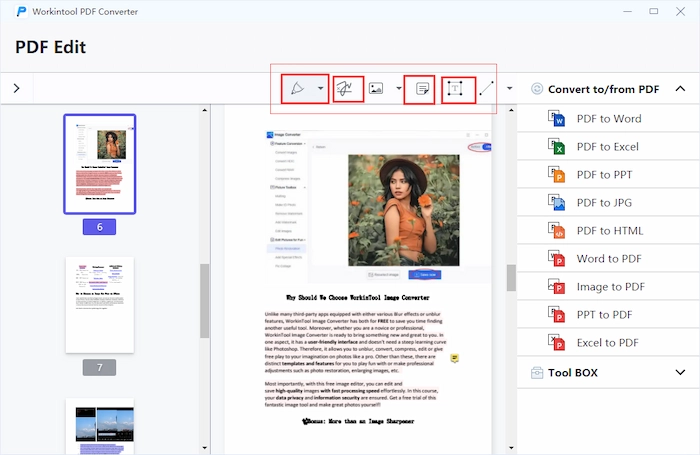Expand the left sidebar chevron

pos(17,88)
